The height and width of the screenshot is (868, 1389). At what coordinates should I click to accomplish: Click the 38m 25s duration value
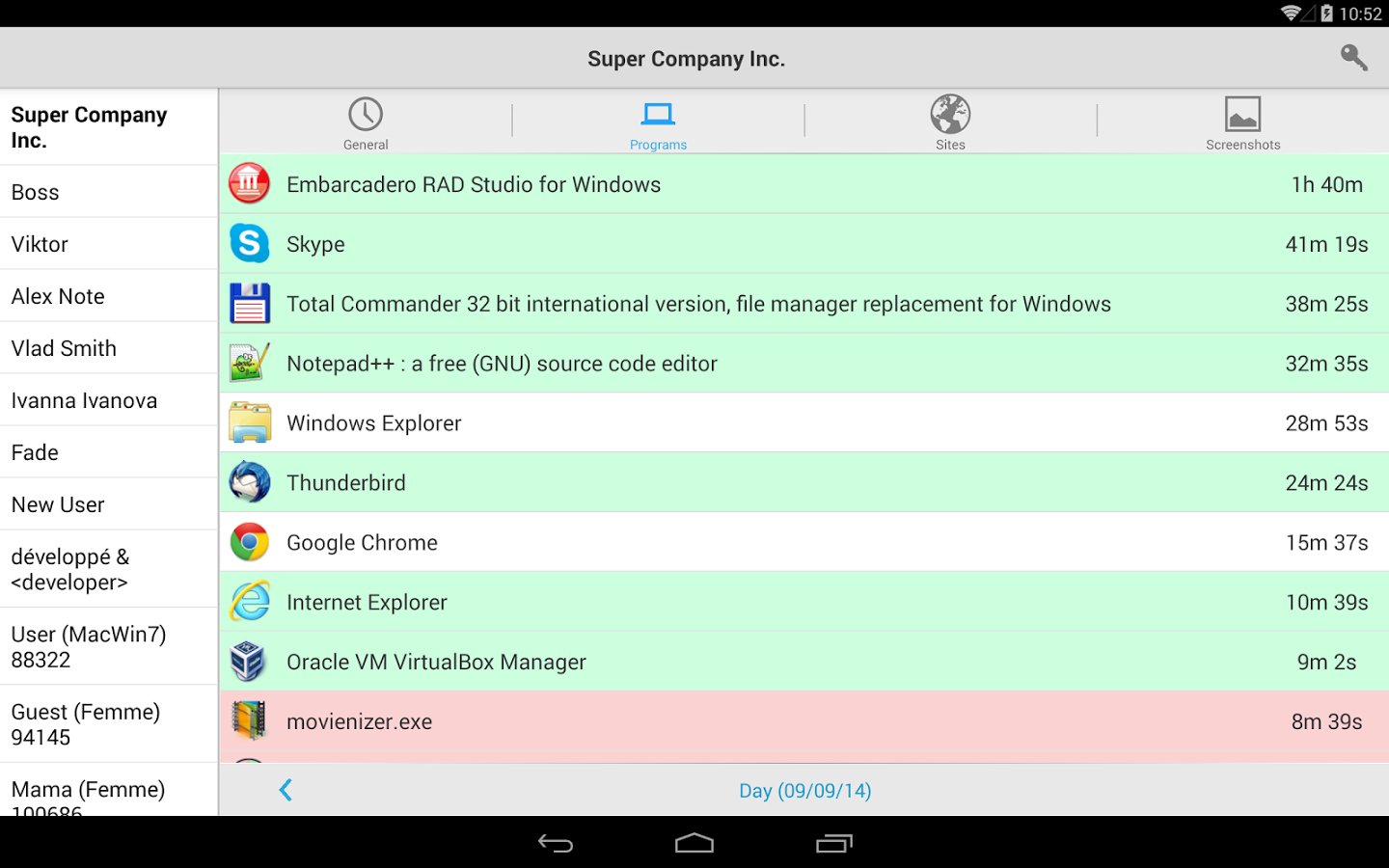pos(1327,304)
